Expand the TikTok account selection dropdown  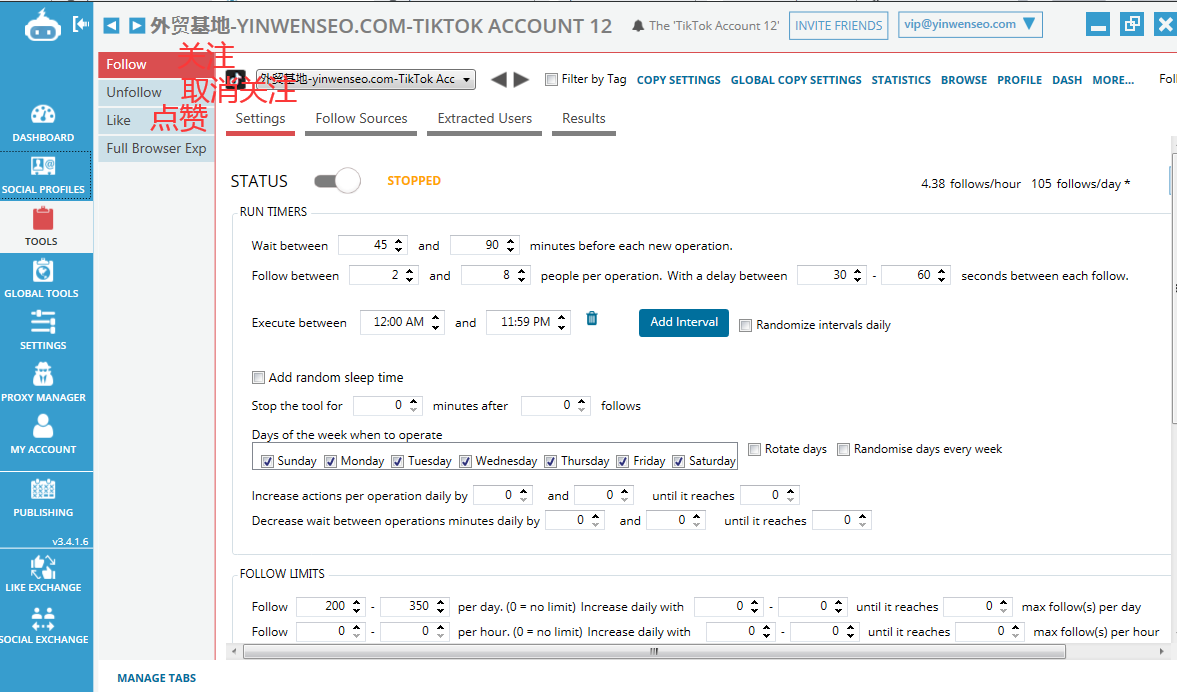pos(468,80)
